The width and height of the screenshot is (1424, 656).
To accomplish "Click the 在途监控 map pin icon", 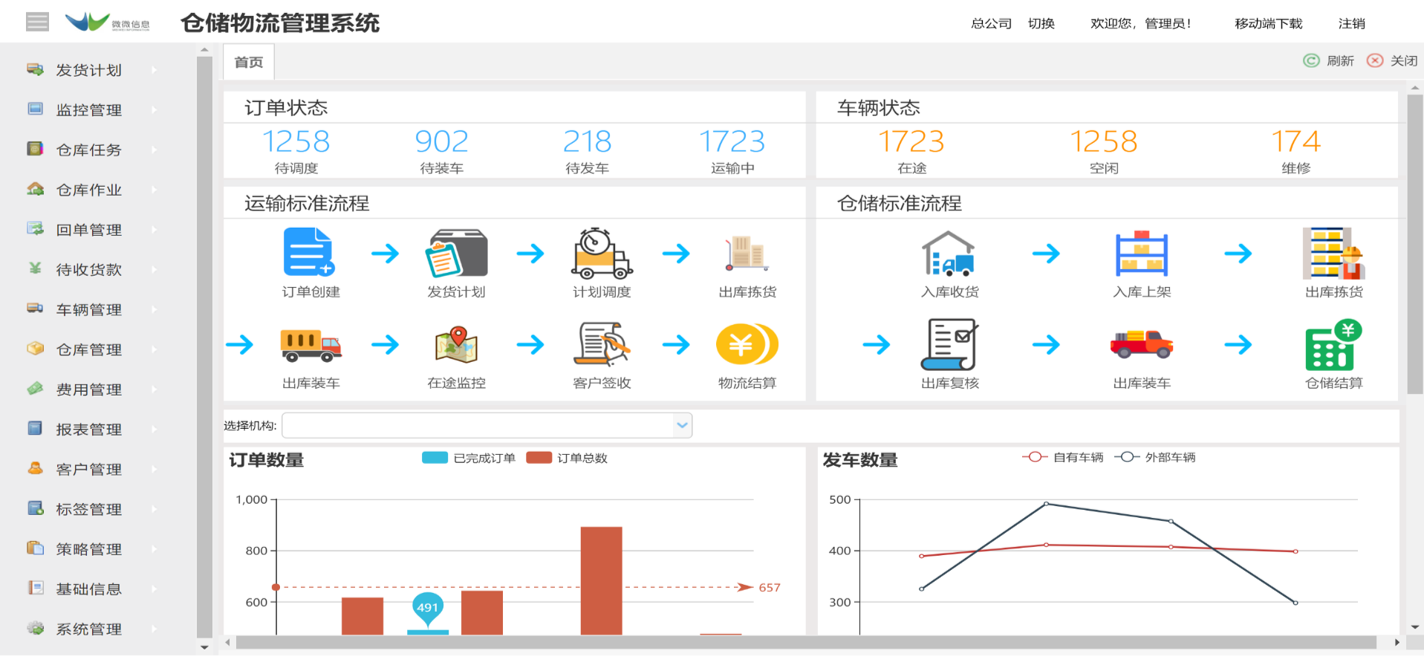I will (x=457, y=345).
